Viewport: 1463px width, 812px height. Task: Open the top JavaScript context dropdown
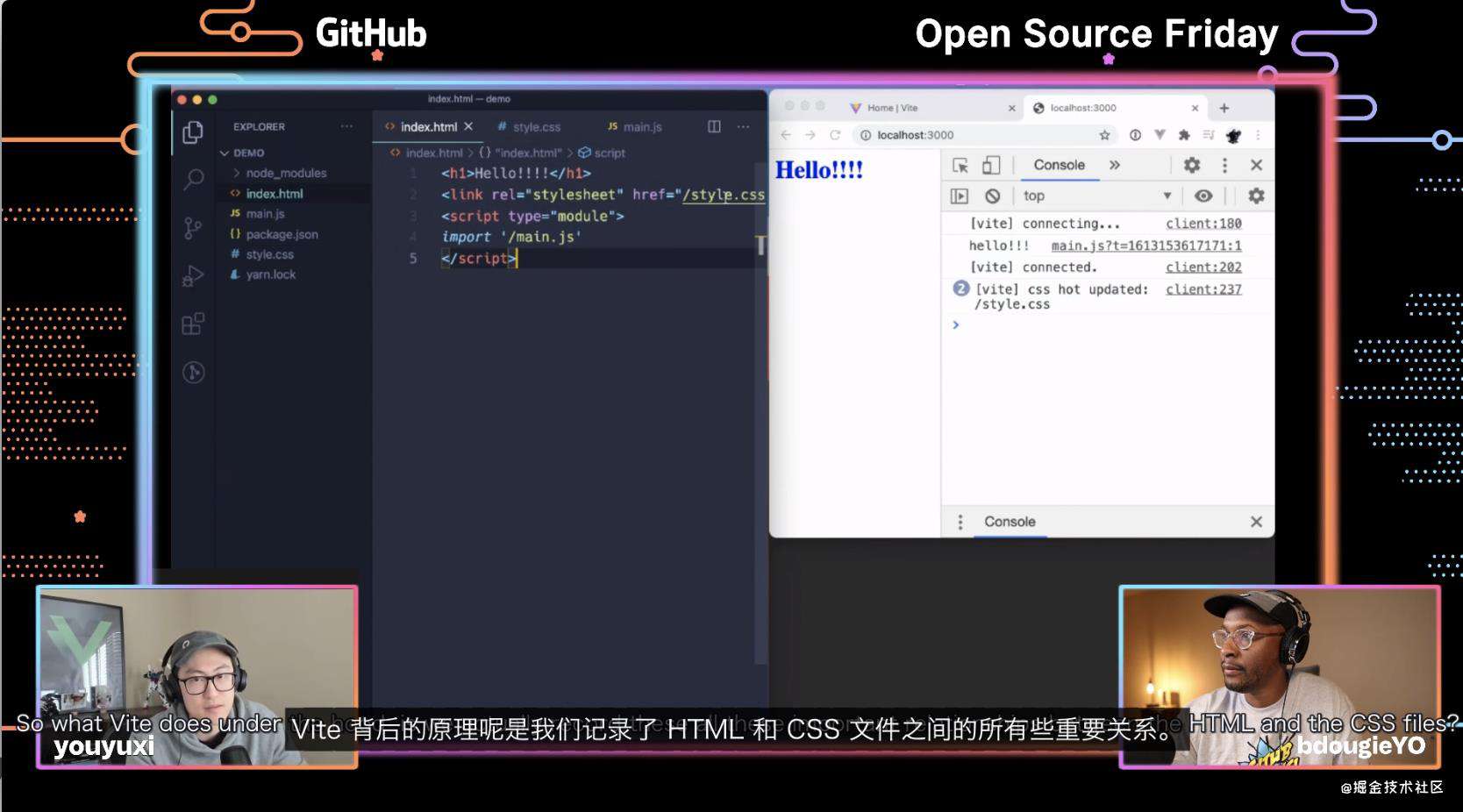1097,196
